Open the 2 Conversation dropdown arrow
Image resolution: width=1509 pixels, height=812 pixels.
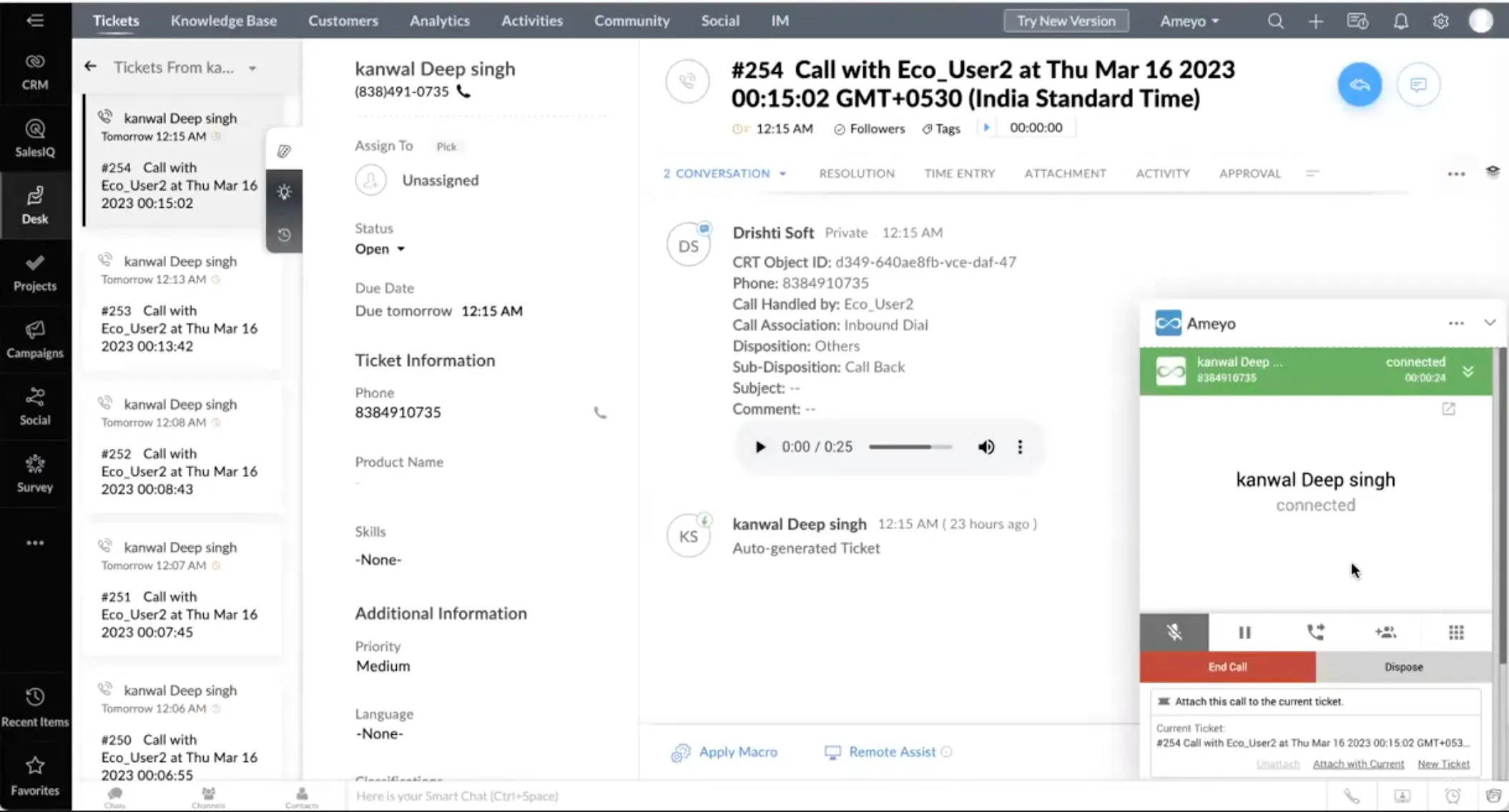click(782, 174)
